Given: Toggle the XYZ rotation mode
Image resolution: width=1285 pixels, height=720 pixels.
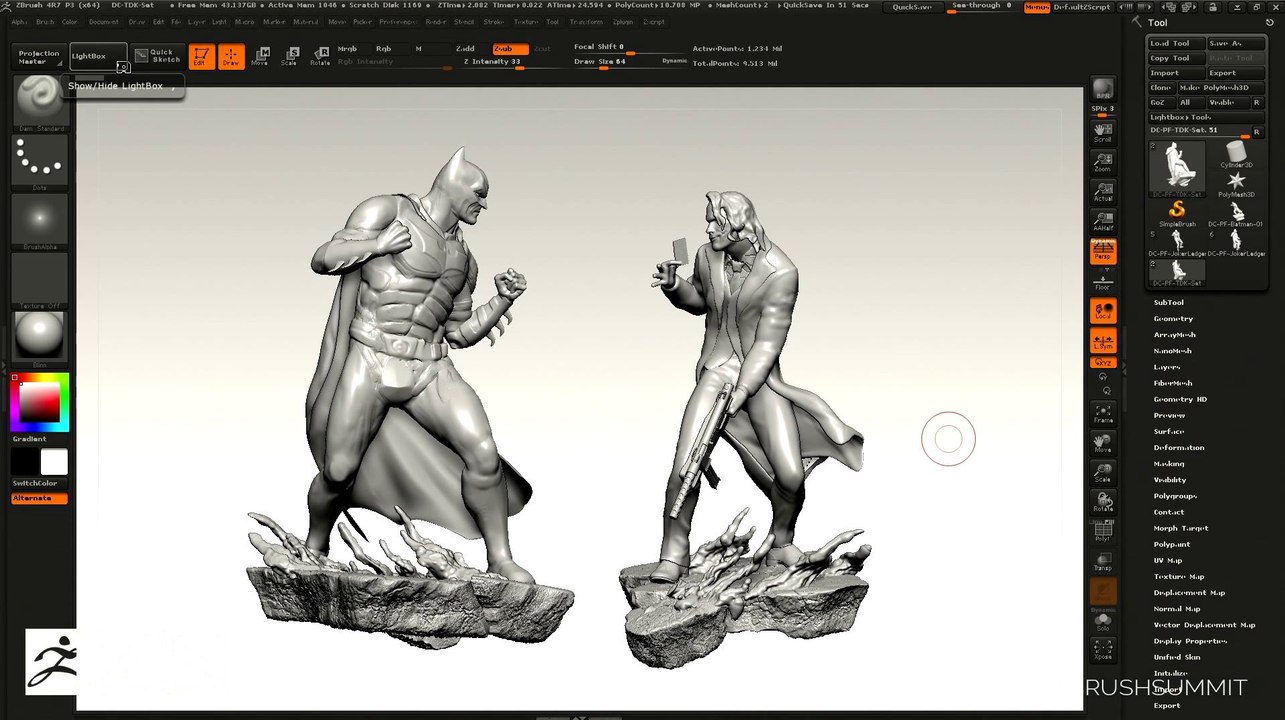Looking at the screenshot, I should 1103,362.
